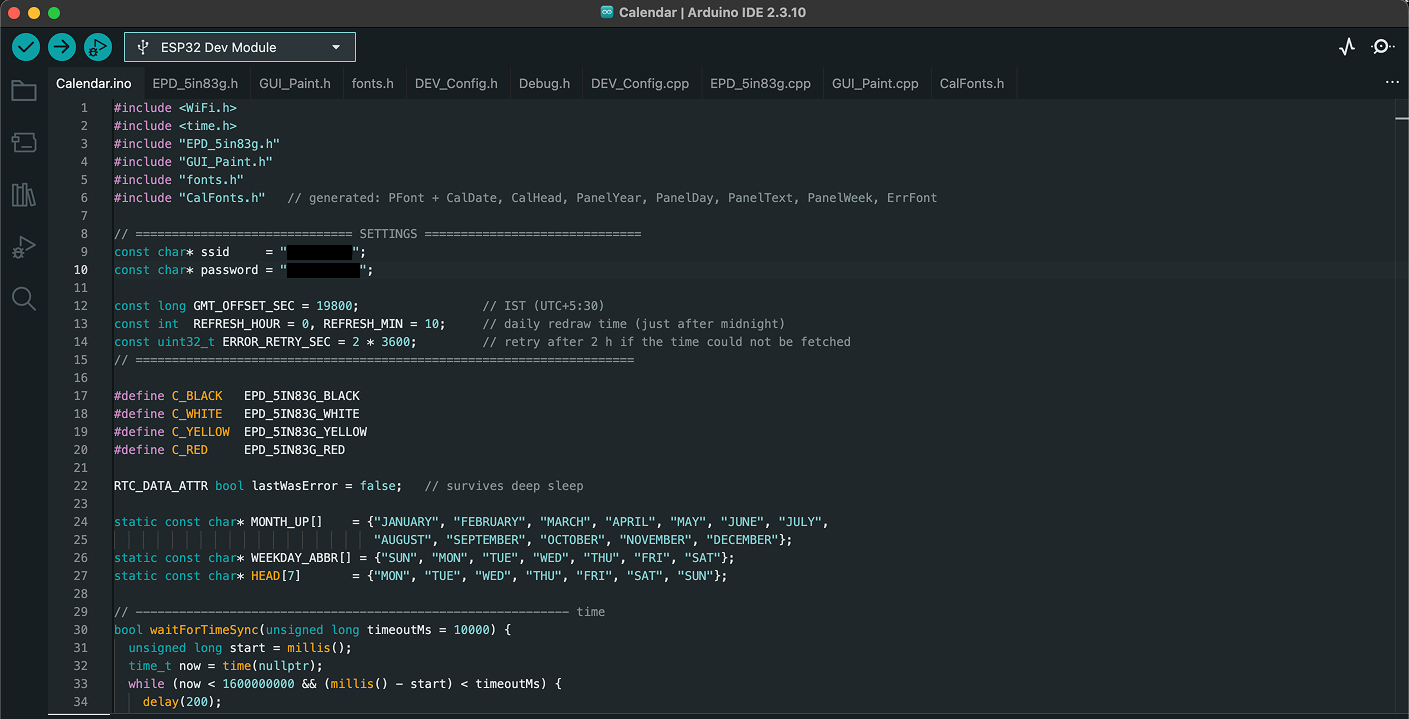Open the Search sidebar panel
Image resolution: width=1409 pixels, height=719 pixels.
(24, 298)
